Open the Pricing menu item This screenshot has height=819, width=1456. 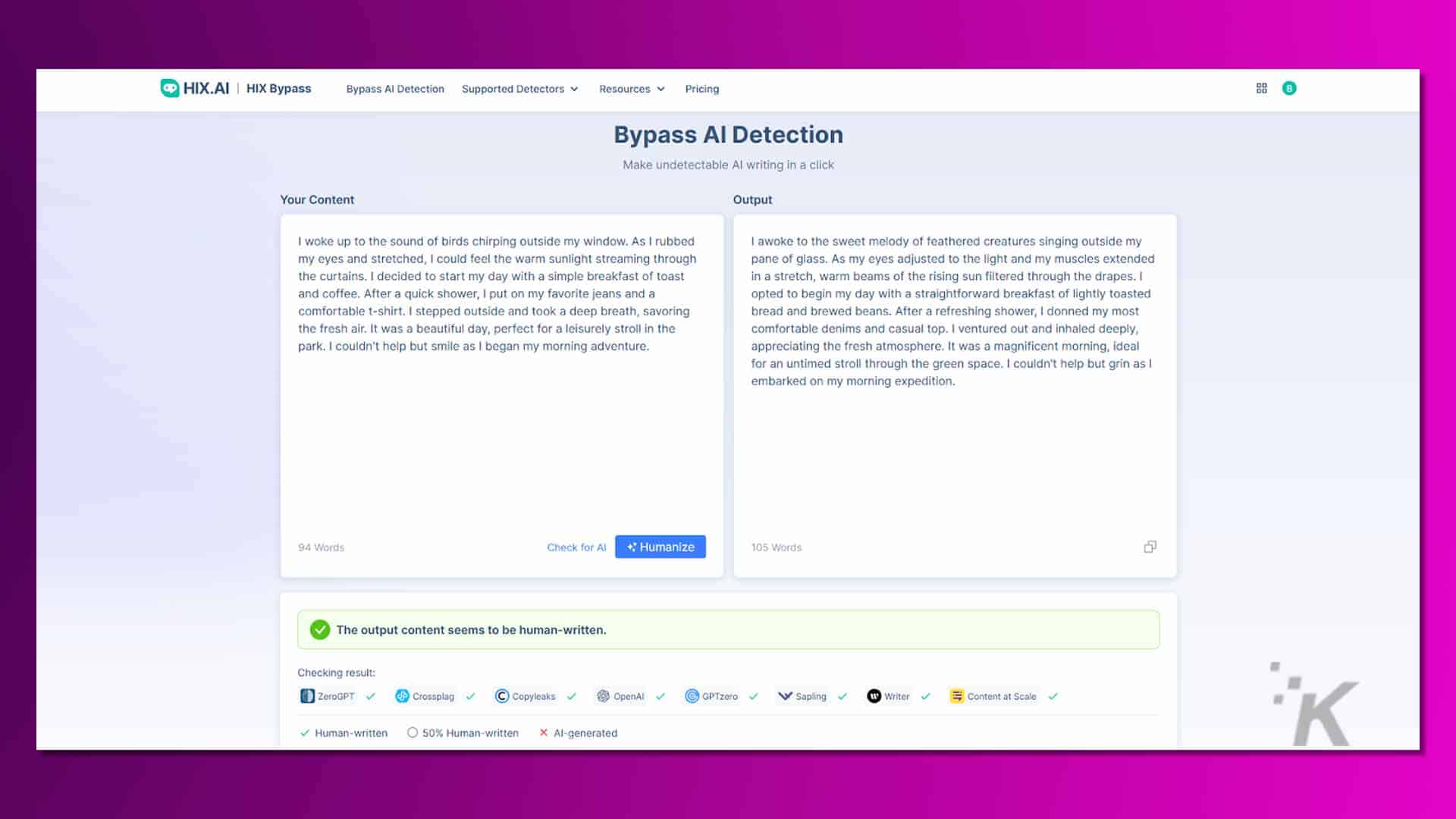(701, 89)
